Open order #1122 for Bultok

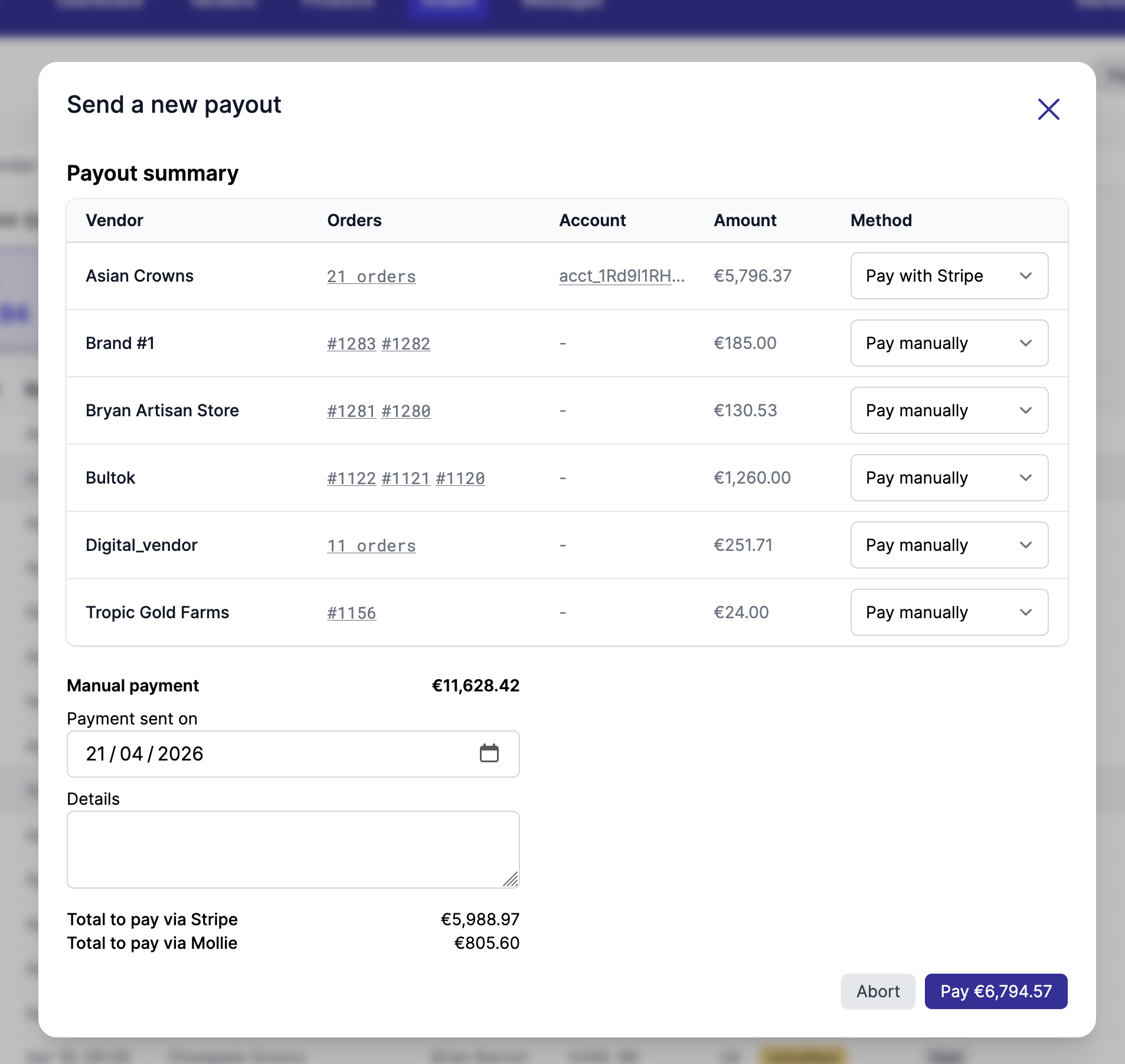coord(351,478)
